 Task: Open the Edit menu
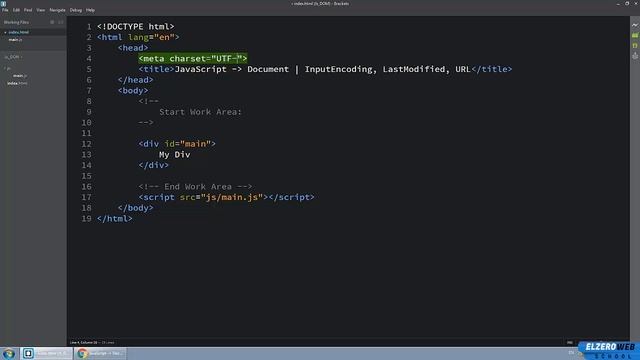16,10
